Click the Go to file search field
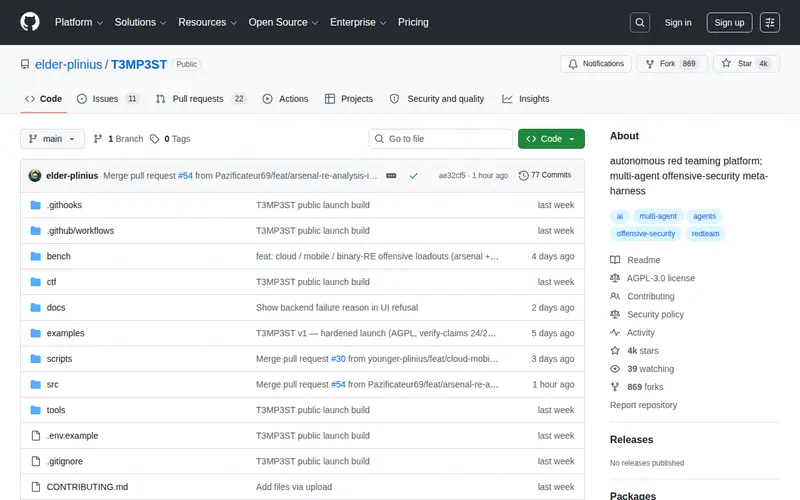800x500 pixels. 441,139
